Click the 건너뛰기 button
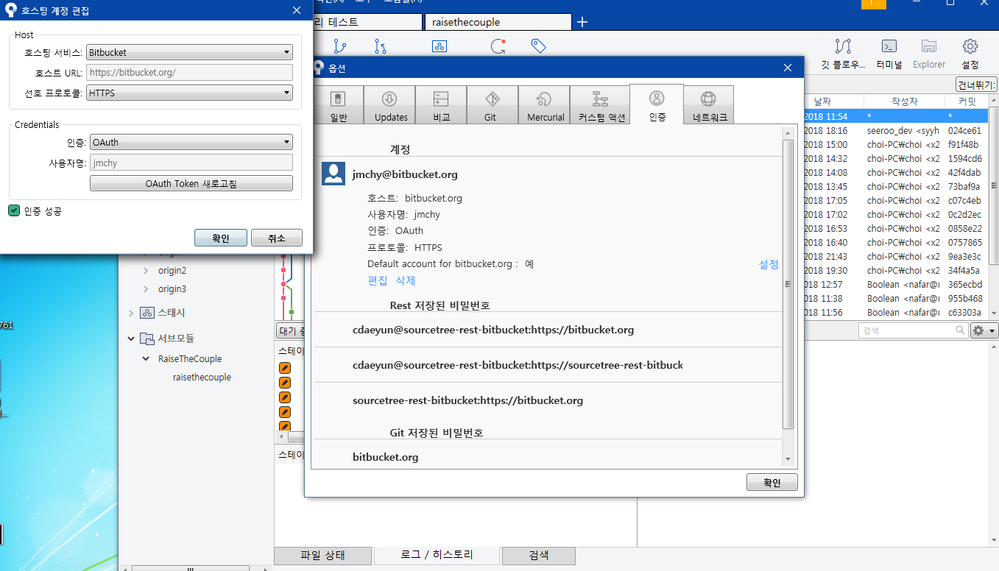The height and width of the screenshot is (571, 999). pos(976,85)
